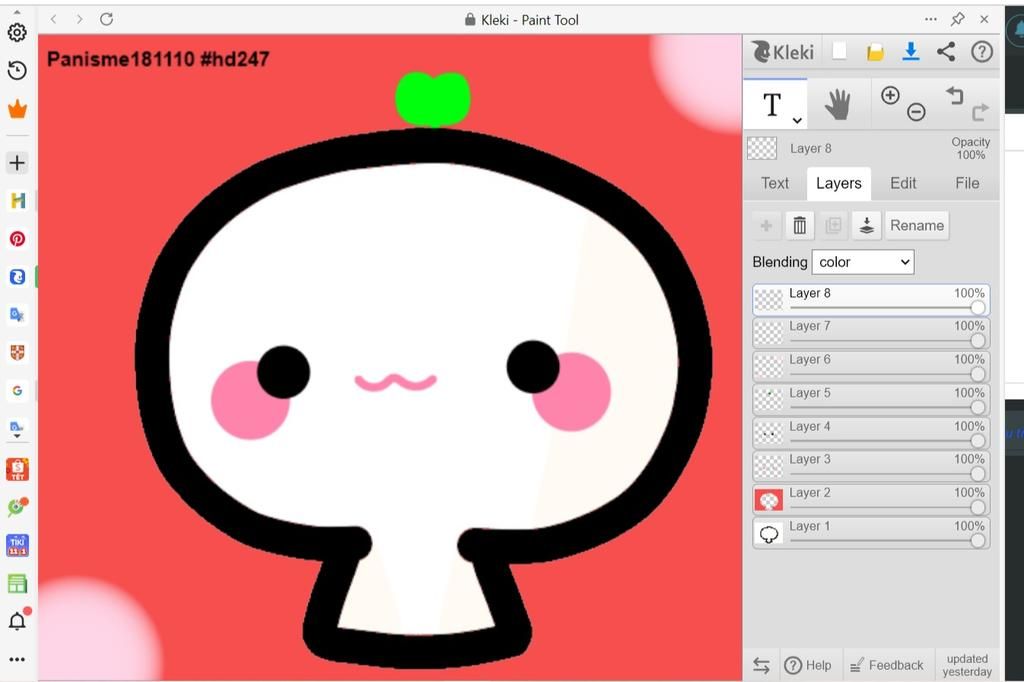Image resolution: width=1024 pixels, height=682 pixels.
Task: Select the Text tool
Action: point(775,105)
